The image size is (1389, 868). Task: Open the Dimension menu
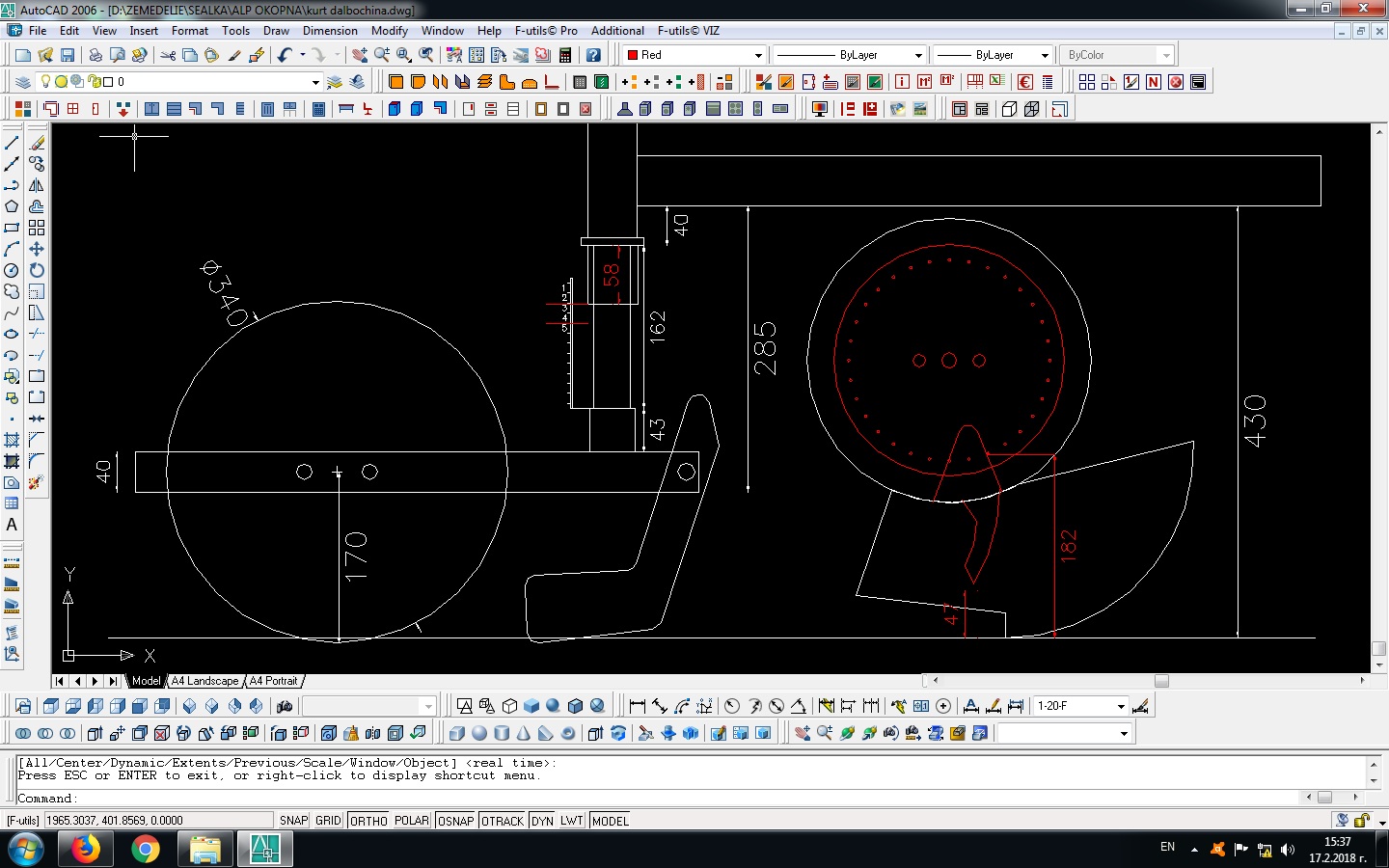330,31
